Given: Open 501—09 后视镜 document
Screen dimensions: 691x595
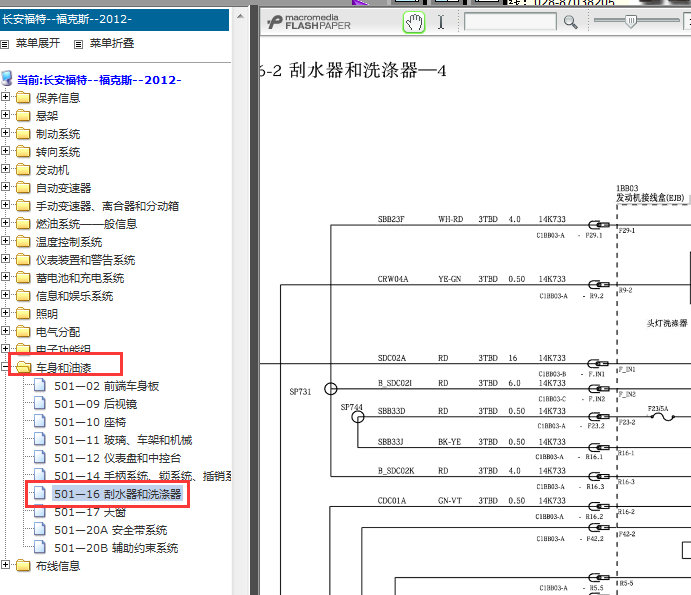Looking at the screenshot, I should [x=96, y=404].
